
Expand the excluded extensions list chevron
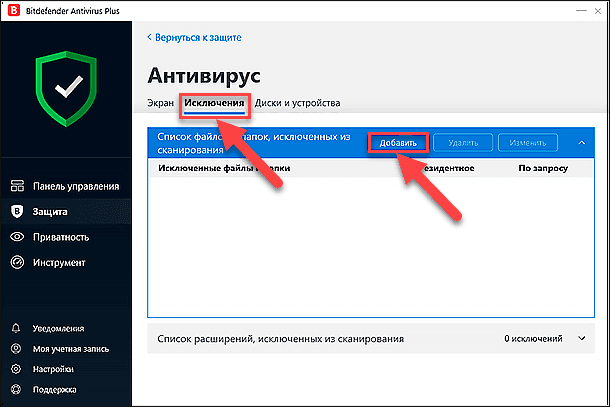tap(582, 339)
